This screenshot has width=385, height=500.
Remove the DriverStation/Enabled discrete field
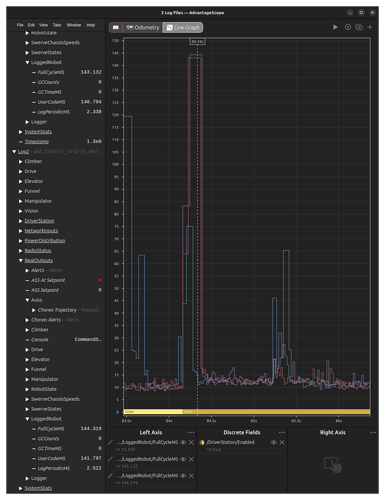[282, 442]
